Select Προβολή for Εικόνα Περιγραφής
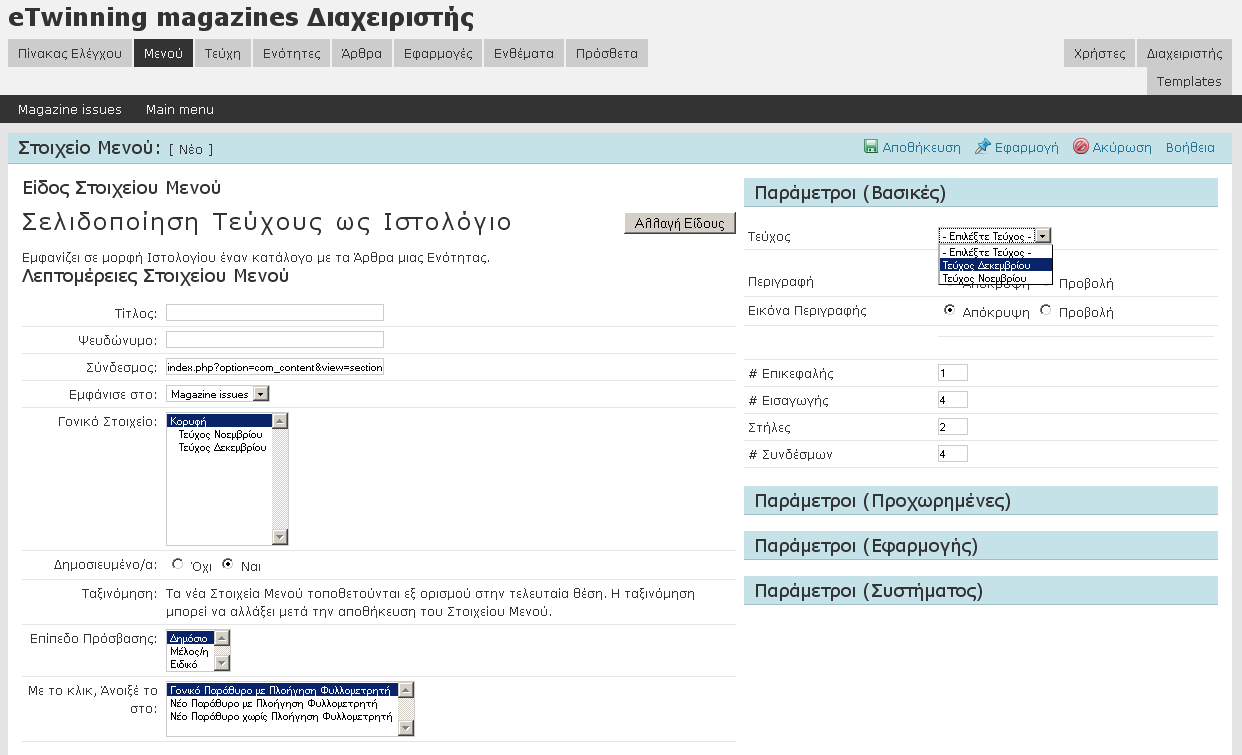The image size is (1242, 755). (x=1046, y=311)
